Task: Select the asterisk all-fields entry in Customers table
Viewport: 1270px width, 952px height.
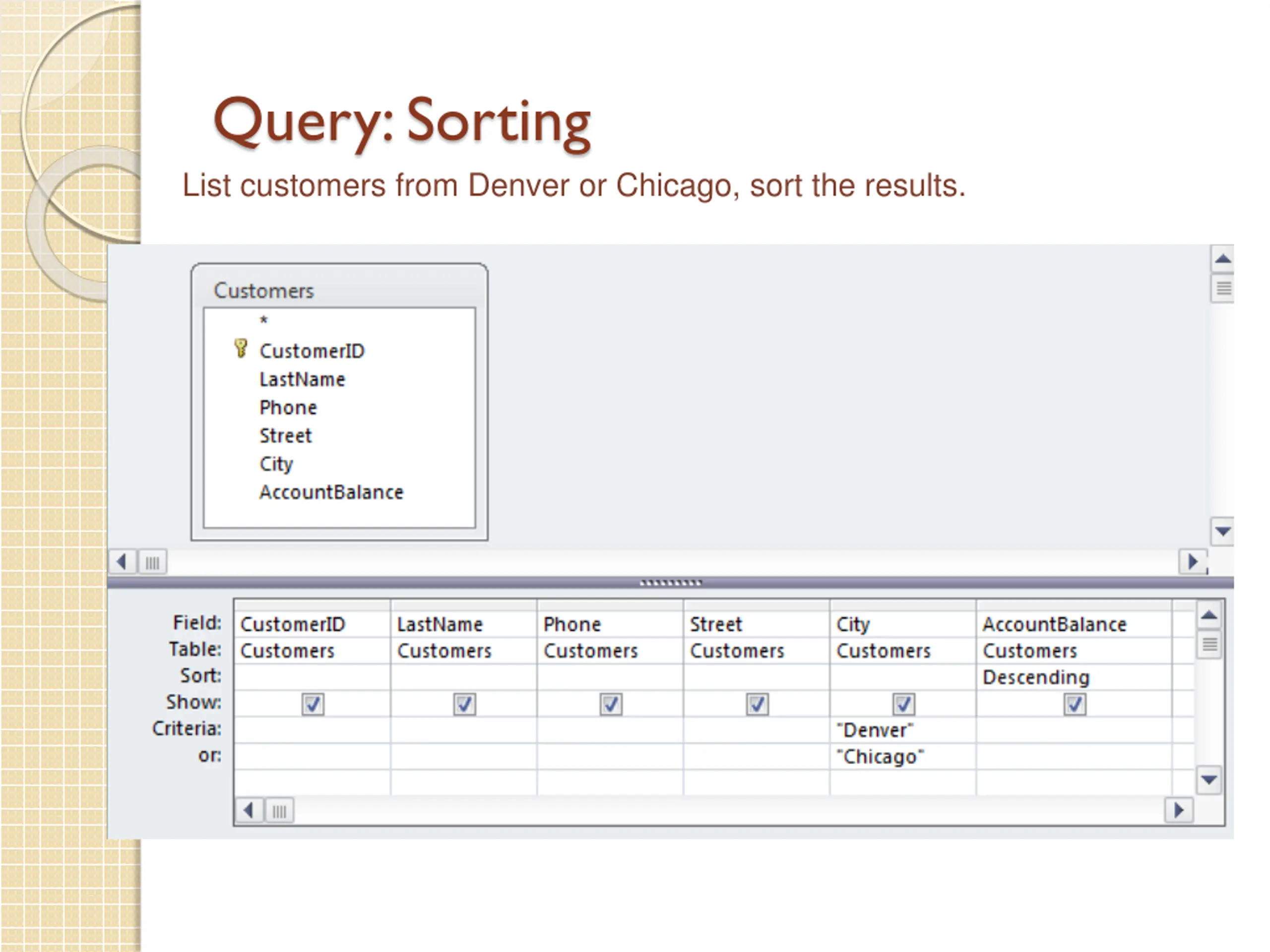Action: [263, 321]
